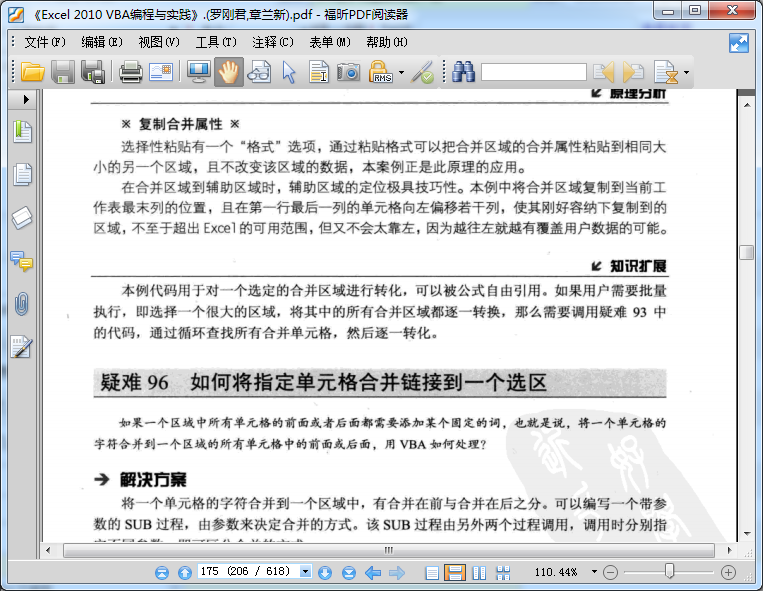Go to the next page

pos(325,573)
